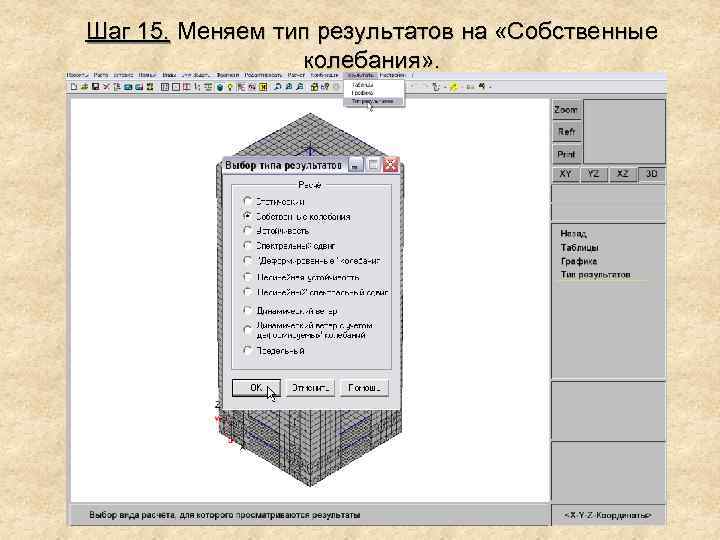720x540 pixels.
Task: Click Графика in the right panel
Action: coord(579,261)
